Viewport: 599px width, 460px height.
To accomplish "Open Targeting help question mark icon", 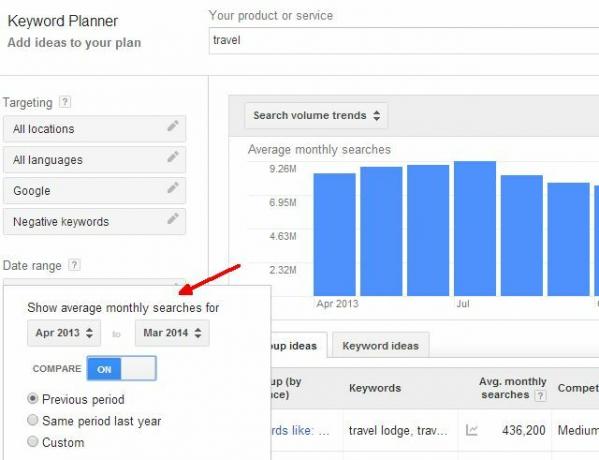I will [x=65, y=102].
